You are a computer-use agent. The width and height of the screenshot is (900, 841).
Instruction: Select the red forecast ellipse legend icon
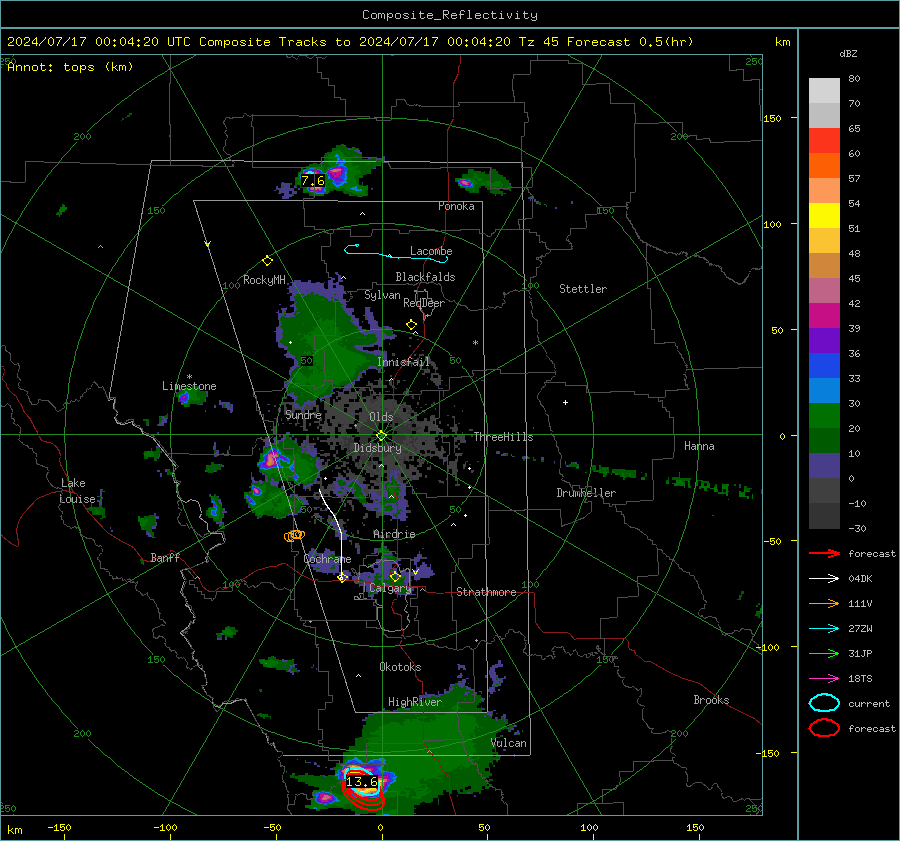tap(824, 728)
